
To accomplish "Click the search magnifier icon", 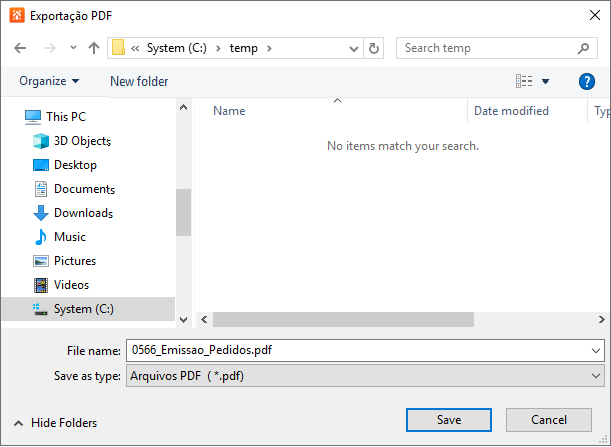I will 583,48.
